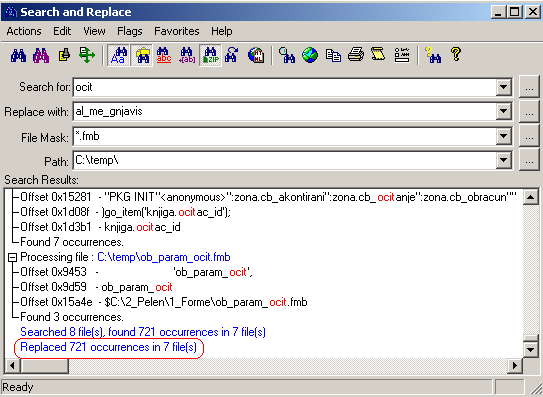Select the Offset 0x9453 result row

[136, 272]
